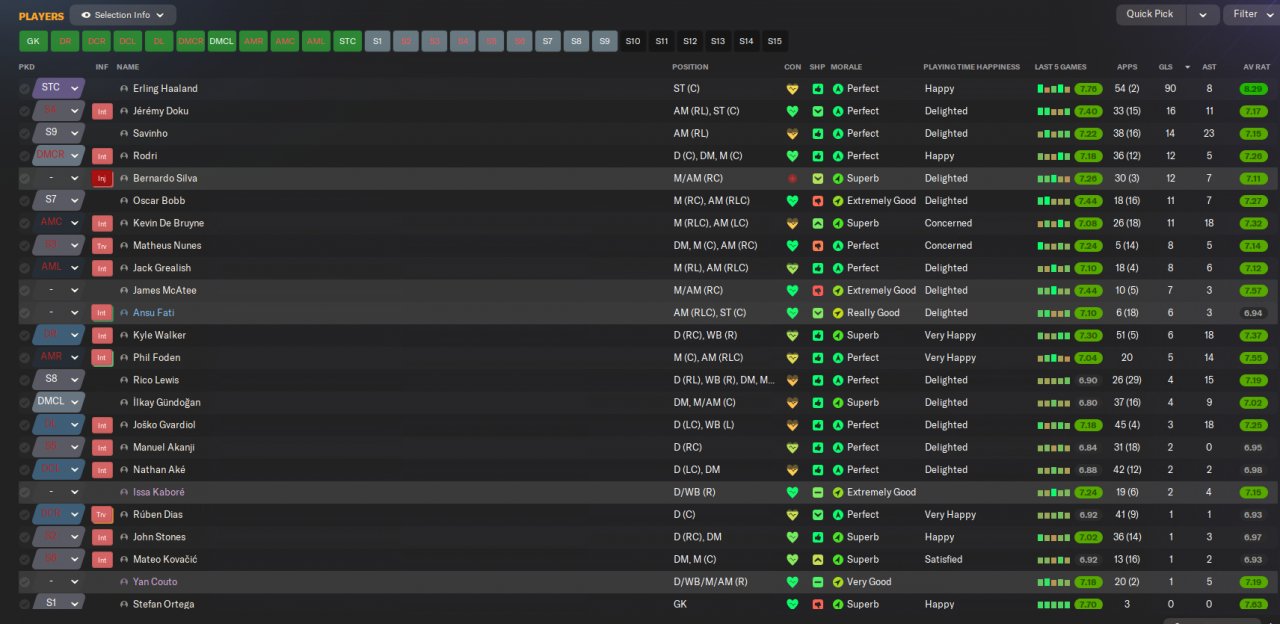Viewport: 1280px width, 624px height.
Task: Click Ansu Fati's Really Good morale icon
Action: (838, 313)
